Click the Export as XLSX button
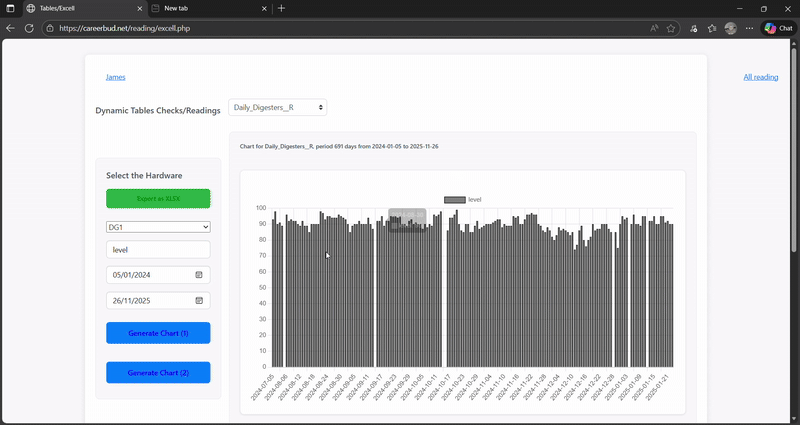 click(x=158, y=199)
